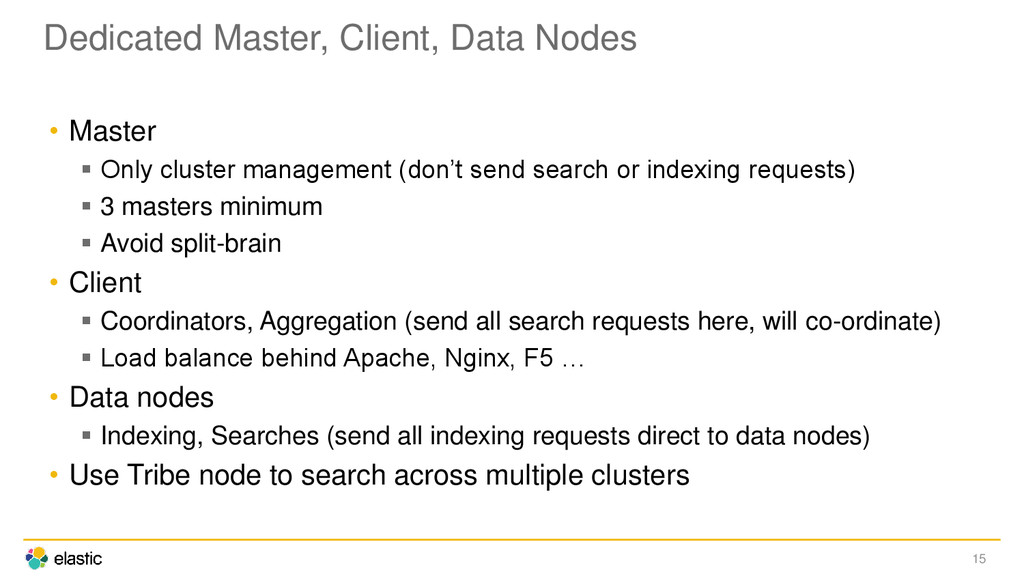Click the 3 masters minimum line

click(212, 207)
